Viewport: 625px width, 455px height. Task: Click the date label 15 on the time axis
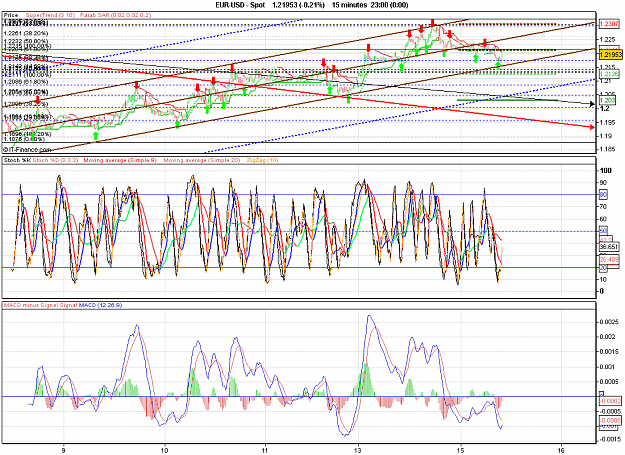point(460,451)
